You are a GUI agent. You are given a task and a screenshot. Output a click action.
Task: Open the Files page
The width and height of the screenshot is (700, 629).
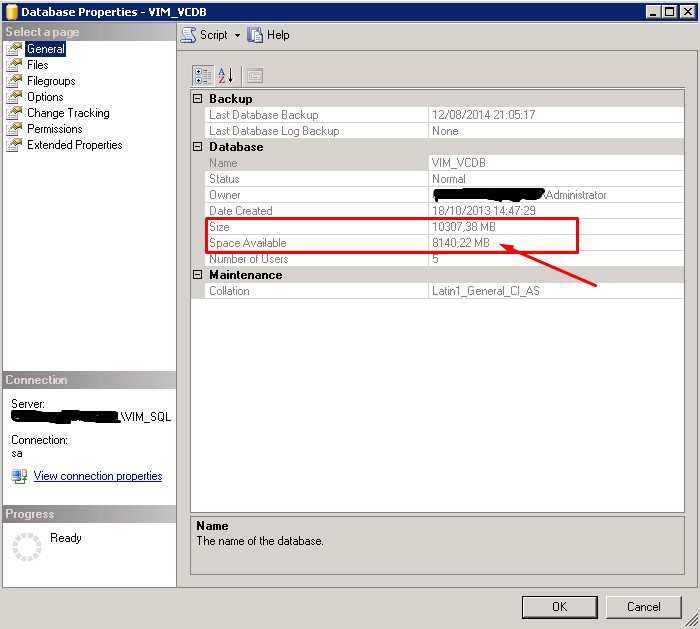pos(37,65)
